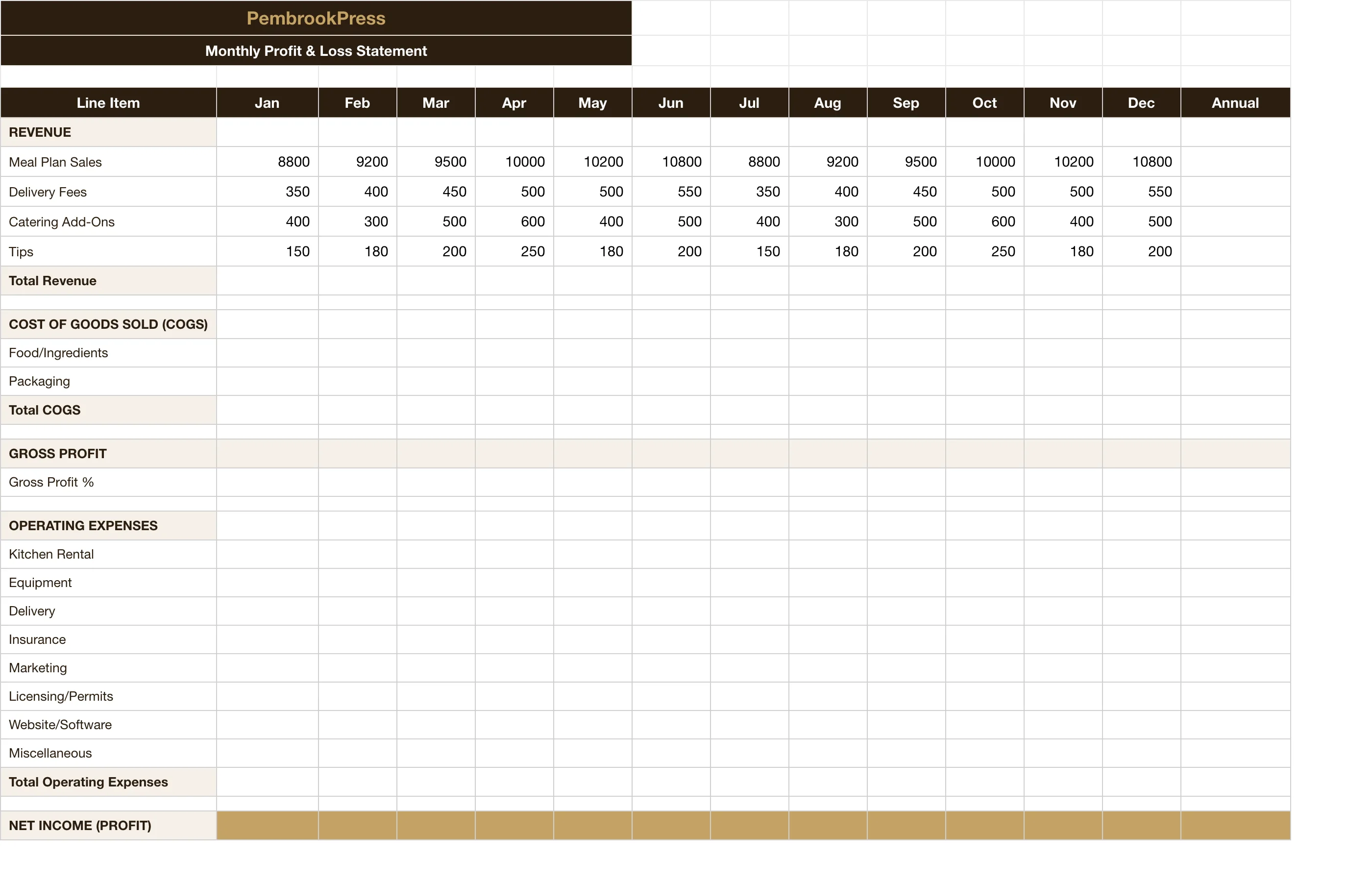Click the Insurance row label
Viewport: 1372px width, 882px height.
[x=108, y=639]
